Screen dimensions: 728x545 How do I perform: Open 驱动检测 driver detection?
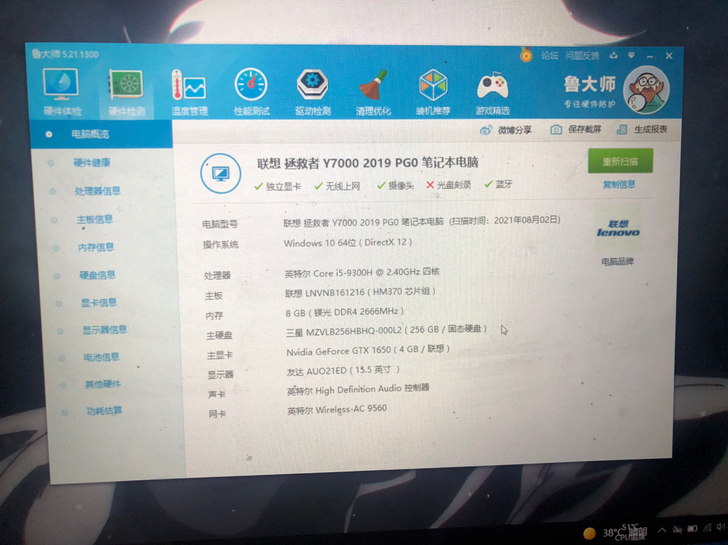pyautogui.click(x=312, y=91)
